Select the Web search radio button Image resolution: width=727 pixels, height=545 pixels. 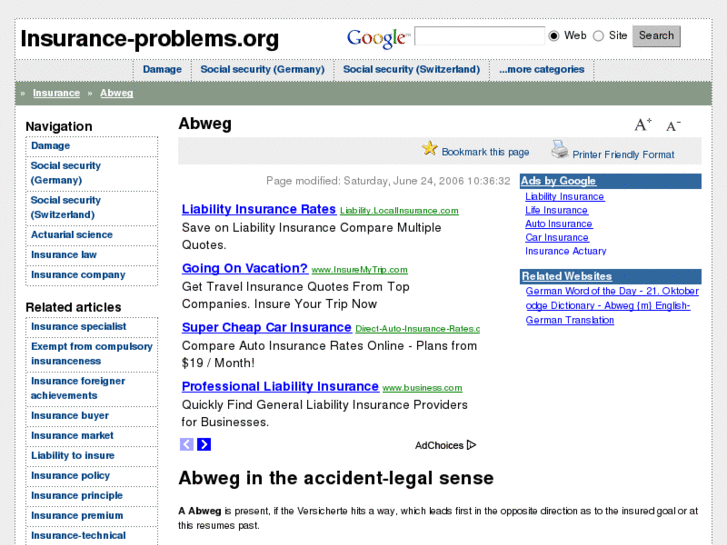pos(554,36)
